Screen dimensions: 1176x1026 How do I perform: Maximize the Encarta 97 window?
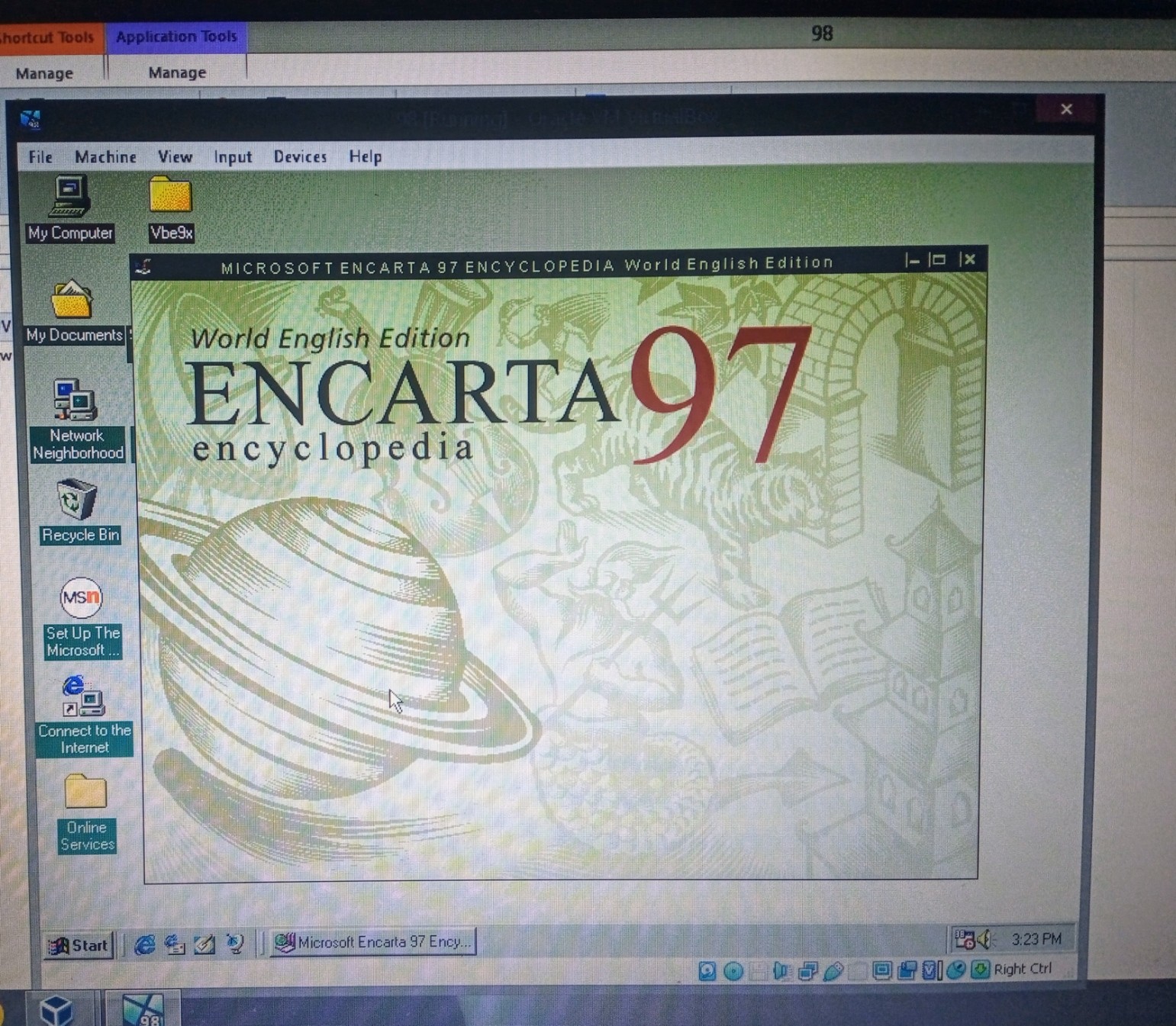pyautogui.click(x=939, y=260)
